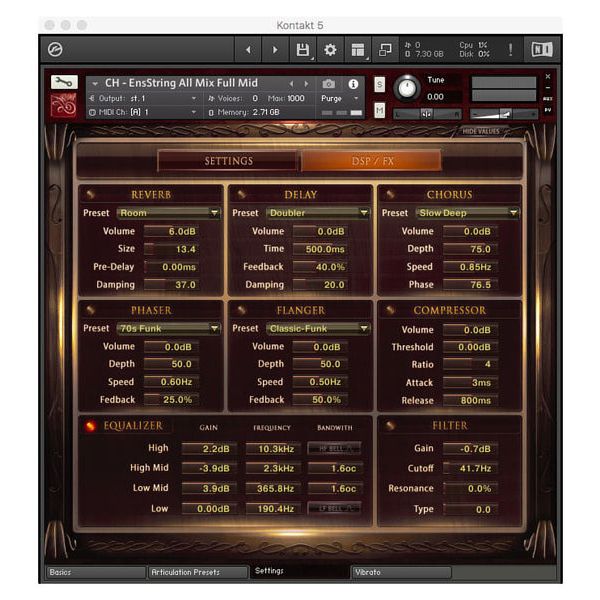Open the Flanger preset dropdown showing Classic-Funk

(318, 328)
